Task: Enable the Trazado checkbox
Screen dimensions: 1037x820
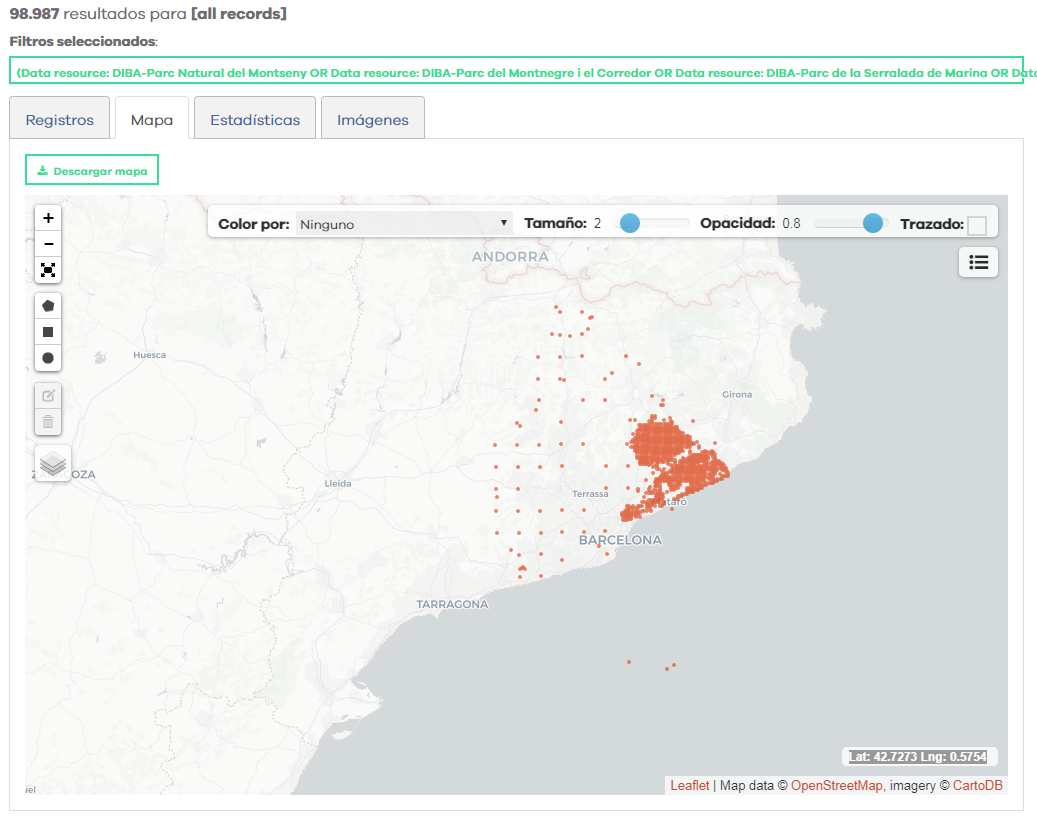Action: point(977,226)
